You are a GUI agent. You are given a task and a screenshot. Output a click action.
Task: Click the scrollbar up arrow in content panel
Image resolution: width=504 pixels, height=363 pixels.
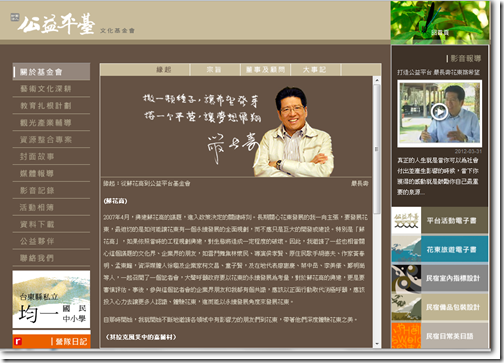coord(377,80)
